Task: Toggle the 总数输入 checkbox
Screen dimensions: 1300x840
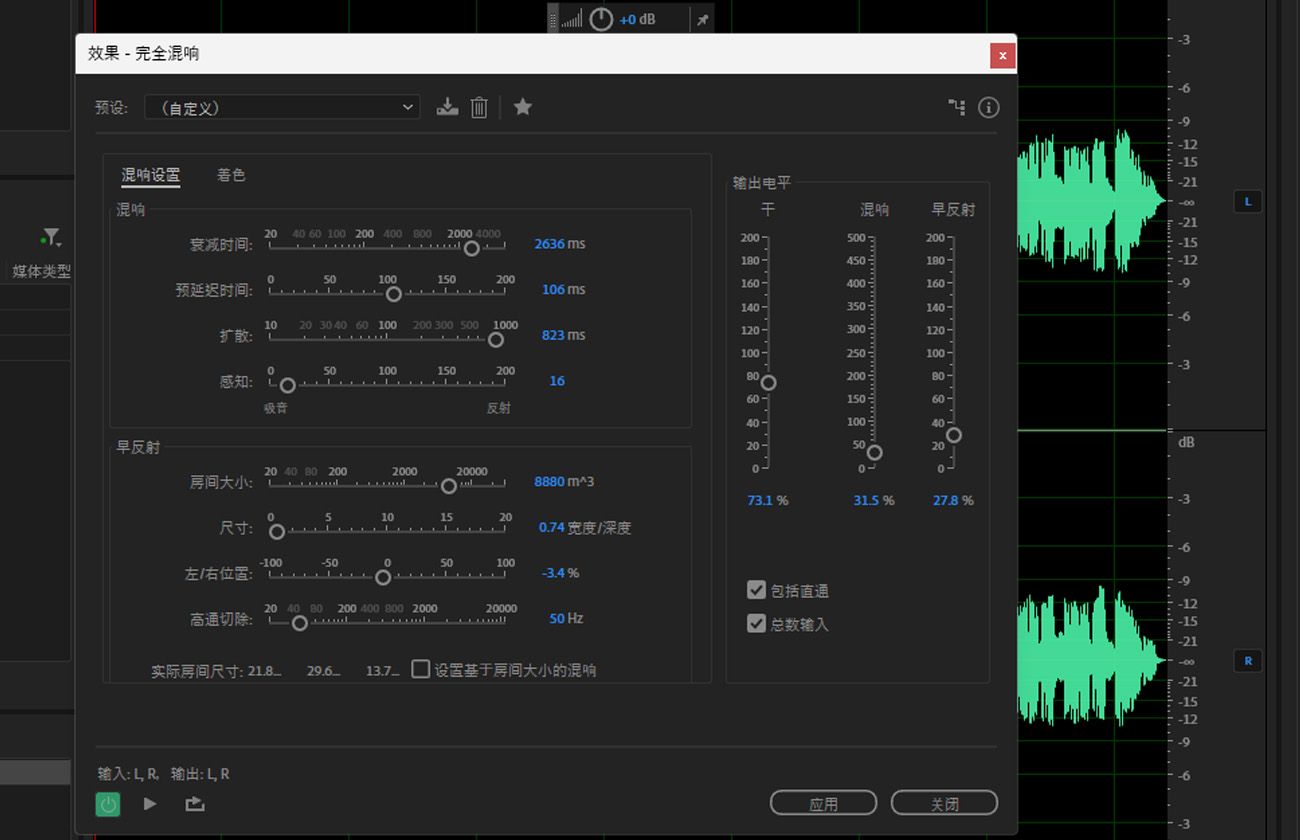Action: click(x=756, y=623)
